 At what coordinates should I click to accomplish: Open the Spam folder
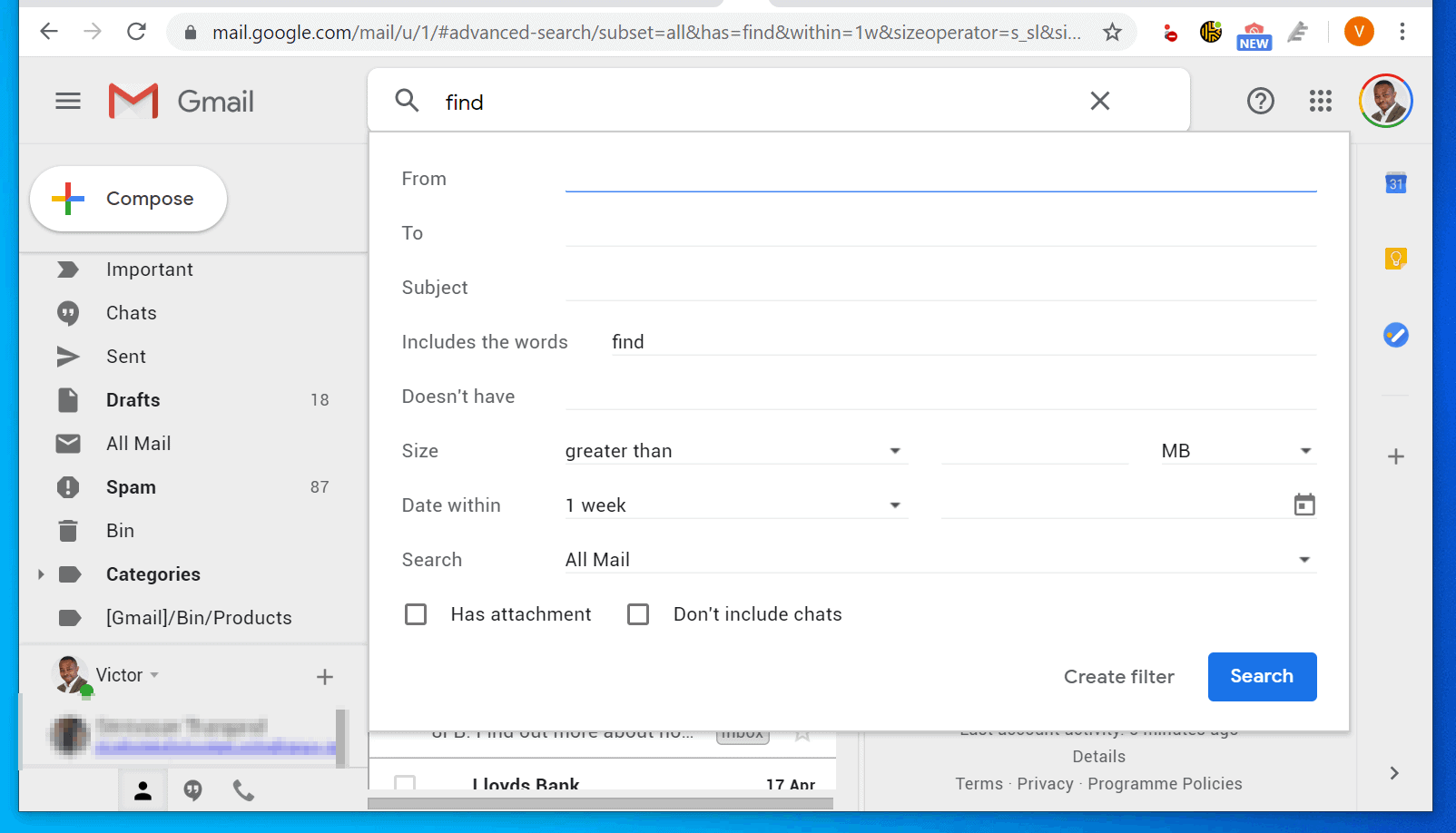click(x=131, y=487)
